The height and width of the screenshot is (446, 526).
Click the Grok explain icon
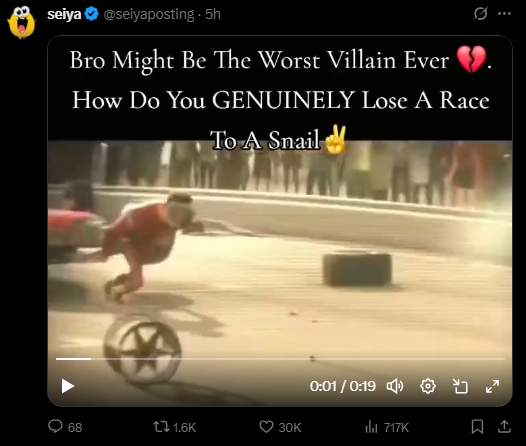coord(480,14)
